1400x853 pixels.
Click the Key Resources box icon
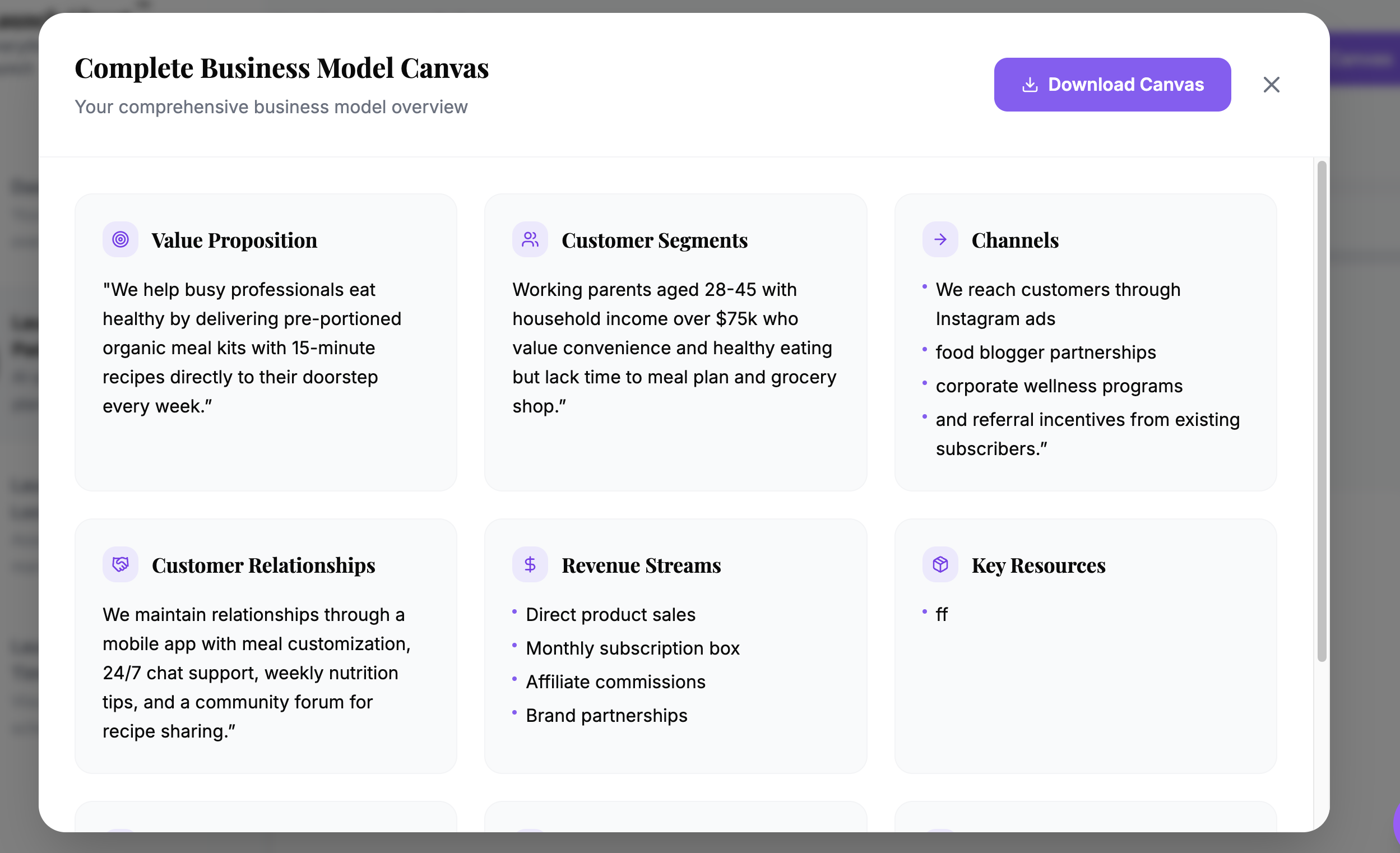940,564
